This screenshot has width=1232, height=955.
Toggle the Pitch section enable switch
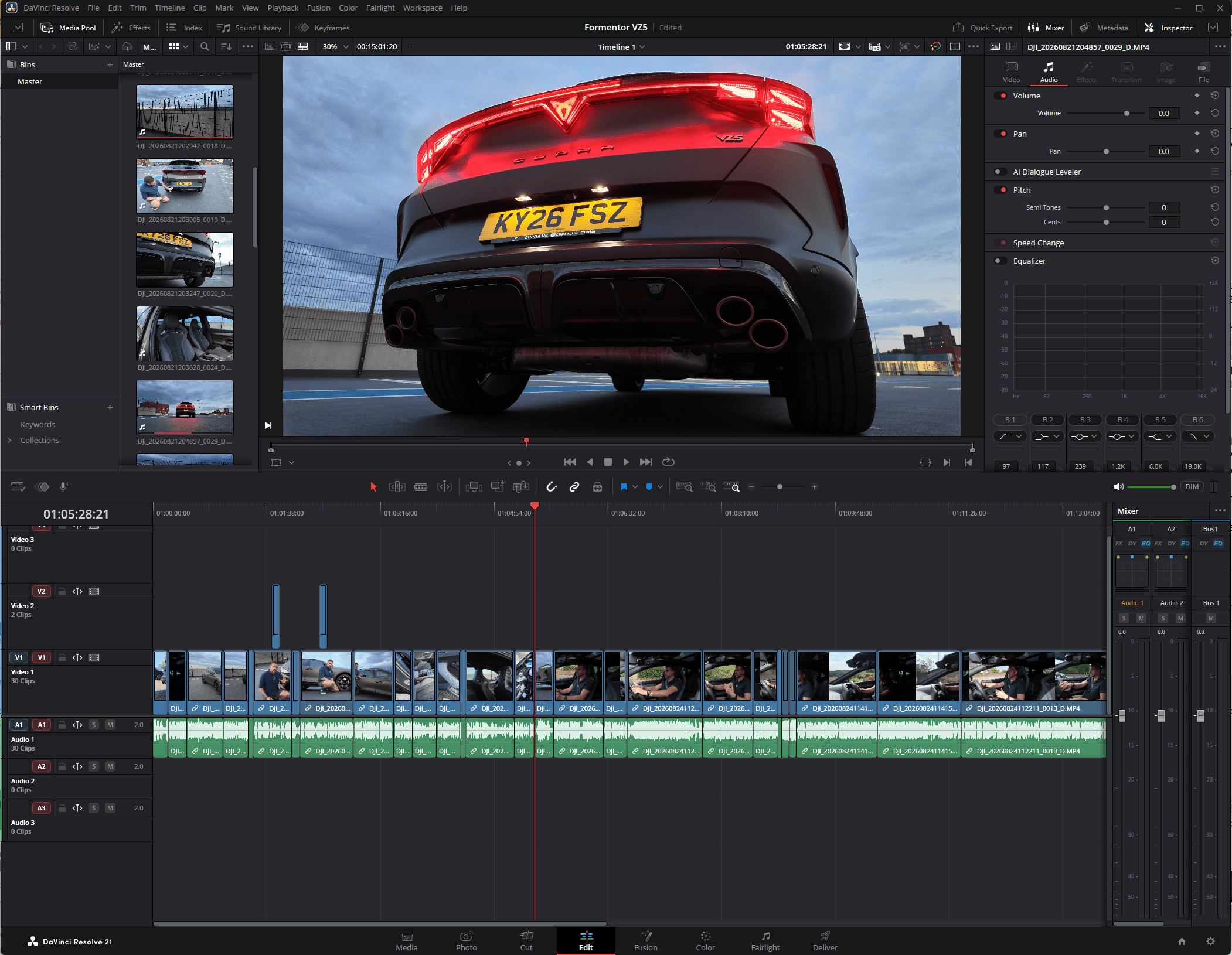point(1000,190)
